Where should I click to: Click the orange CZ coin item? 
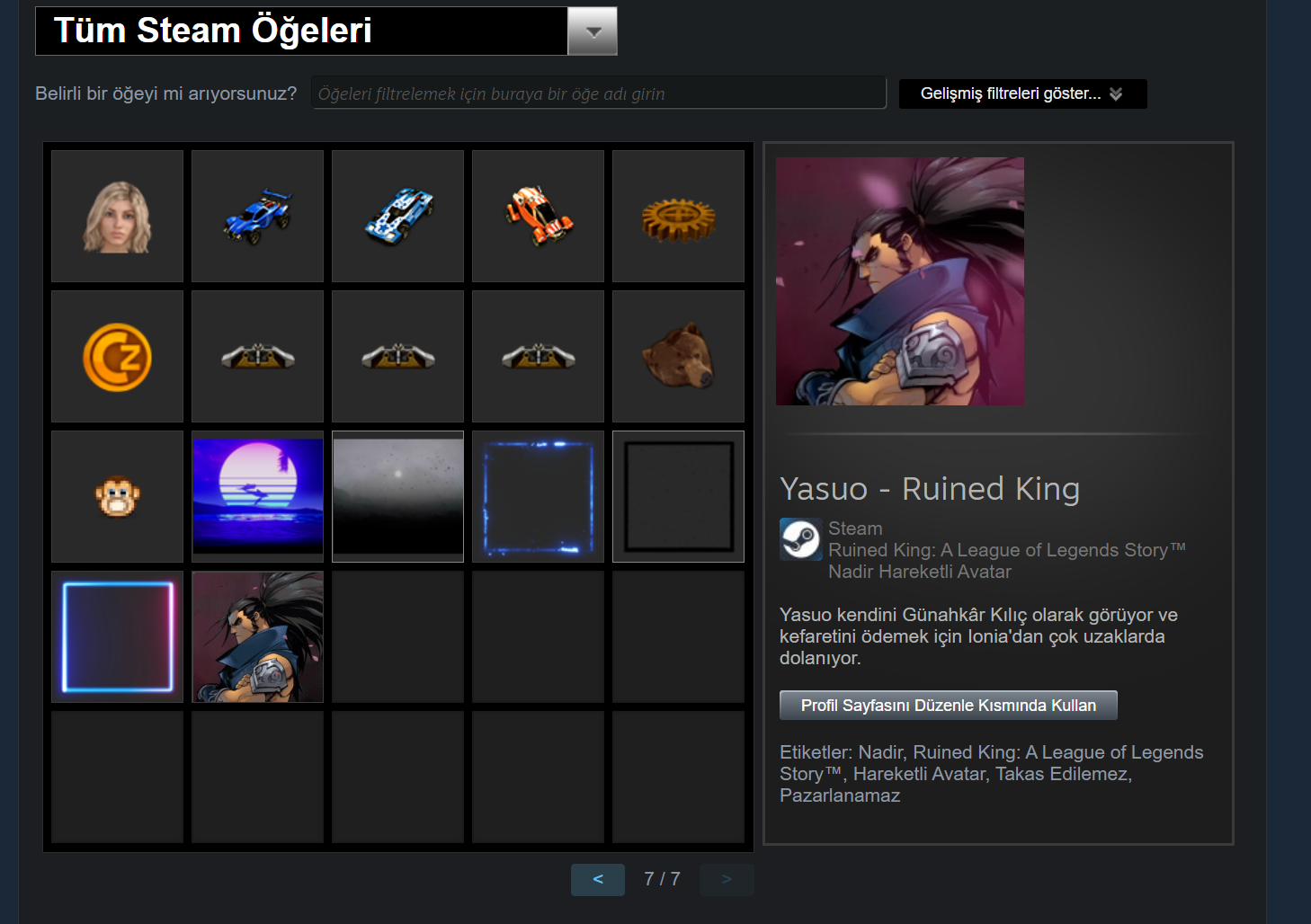coord(117,356)
